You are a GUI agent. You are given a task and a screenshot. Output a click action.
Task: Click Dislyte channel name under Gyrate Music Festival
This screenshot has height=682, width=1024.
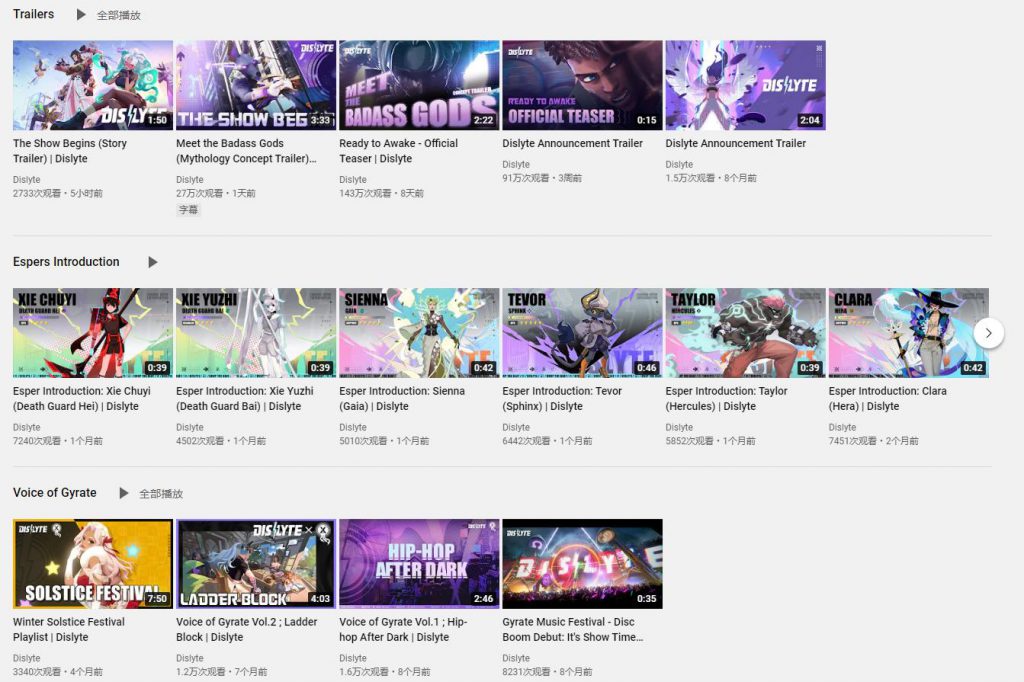[517, 658]
